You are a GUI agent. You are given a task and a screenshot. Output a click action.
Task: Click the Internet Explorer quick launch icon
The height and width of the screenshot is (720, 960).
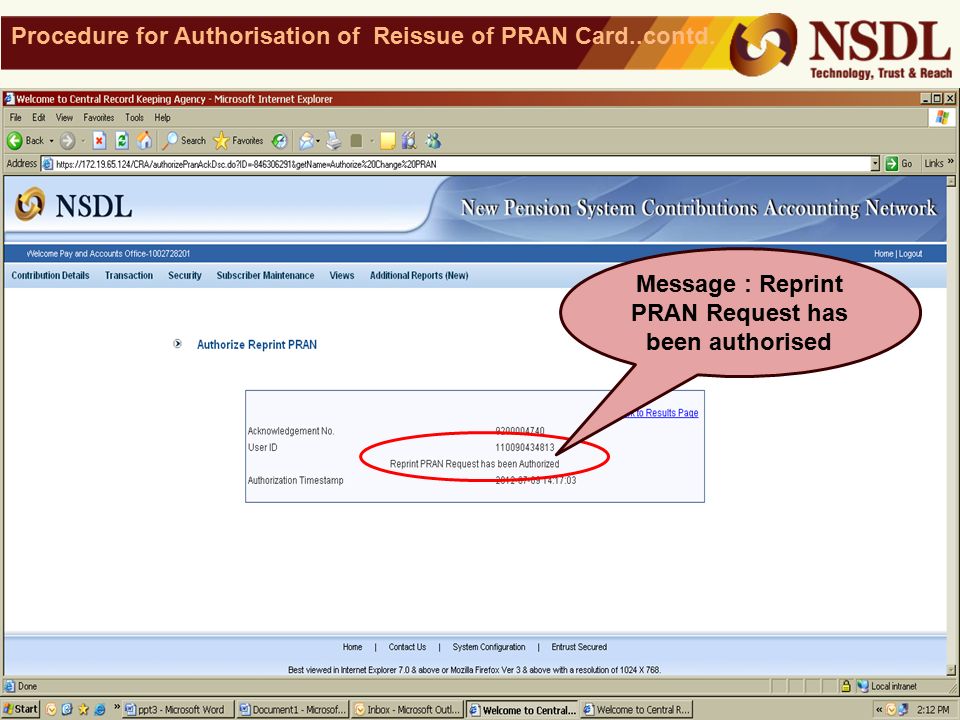click(x=99, y=710)
